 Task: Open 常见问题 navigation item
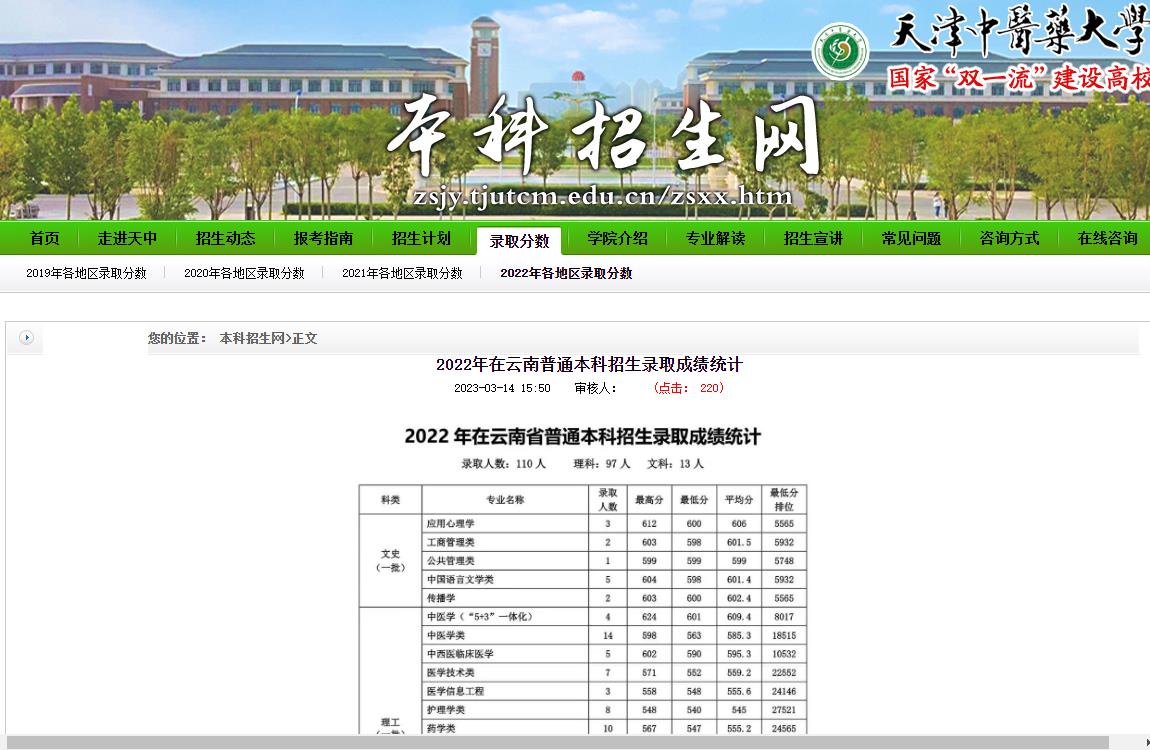pos(911,238)
